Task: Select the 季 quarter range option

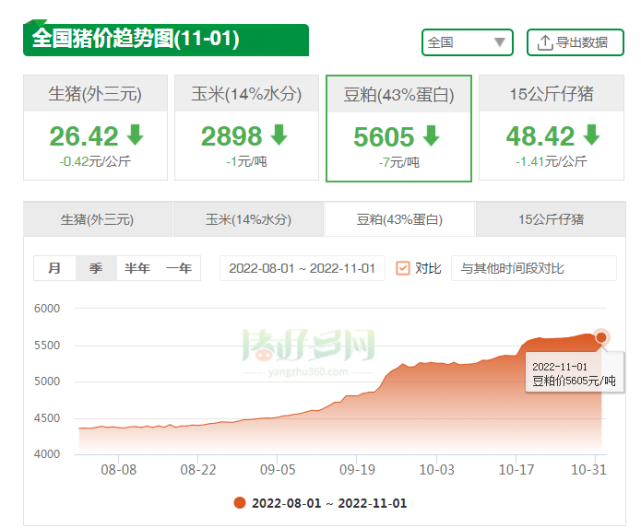Action: tap(96, 268)
